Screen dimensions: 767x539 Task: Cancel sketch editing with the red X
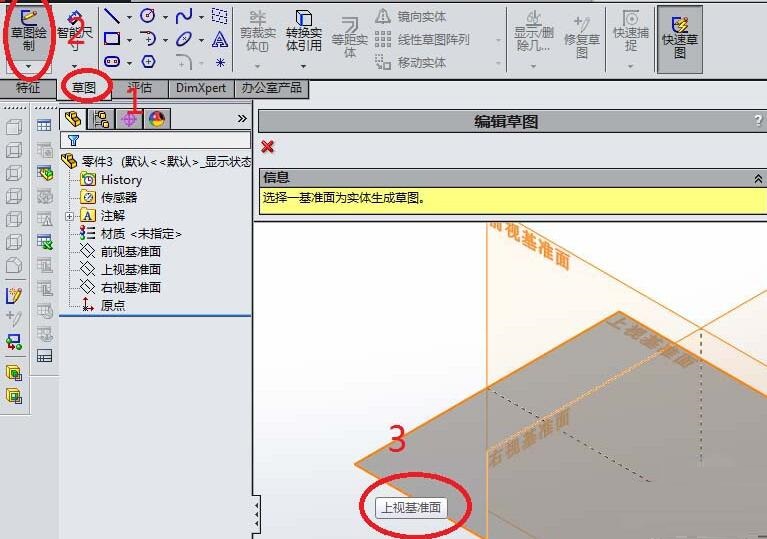(268, 146)
